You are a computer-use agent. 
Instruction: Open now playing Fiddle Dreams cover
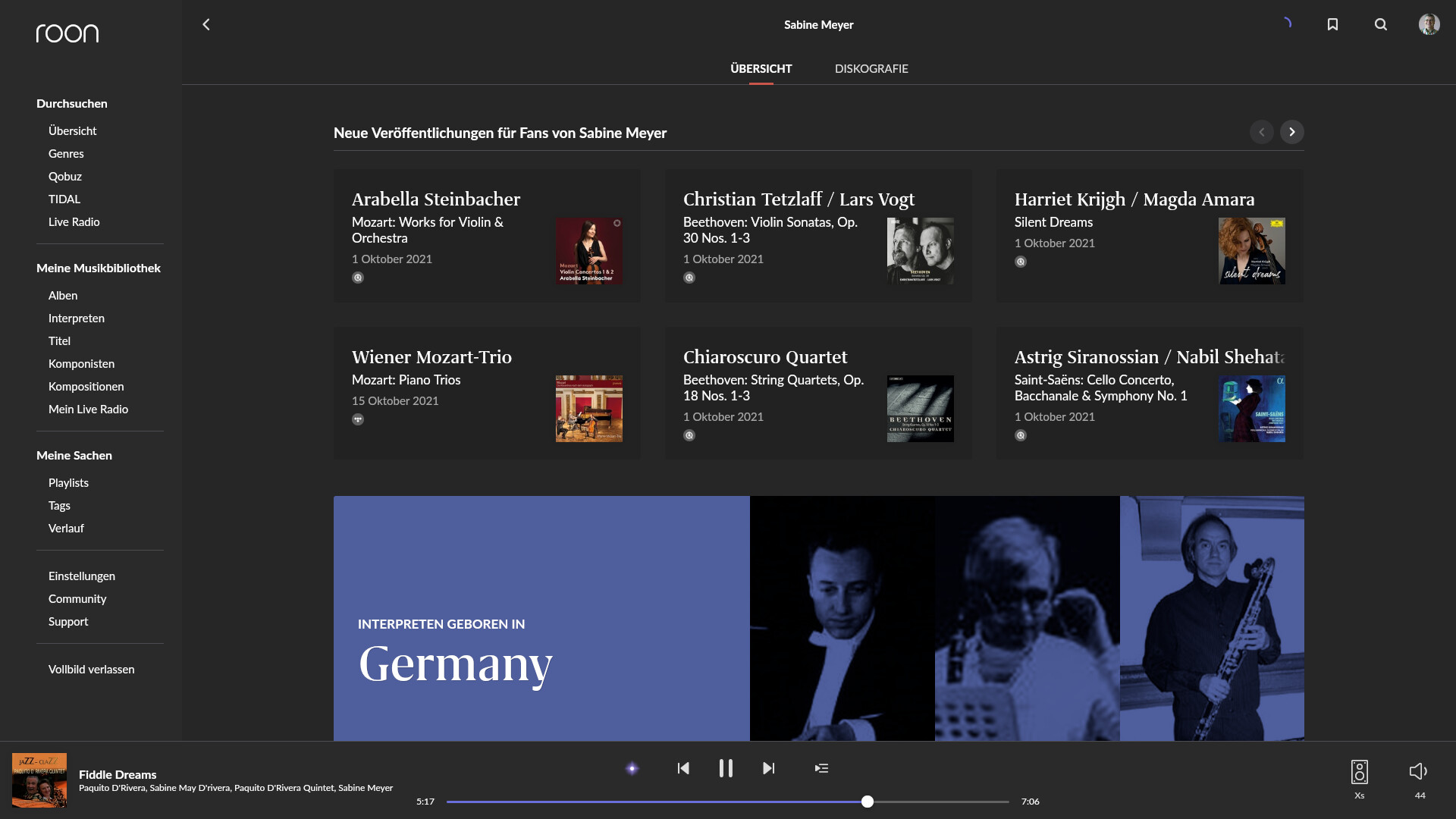39,780
